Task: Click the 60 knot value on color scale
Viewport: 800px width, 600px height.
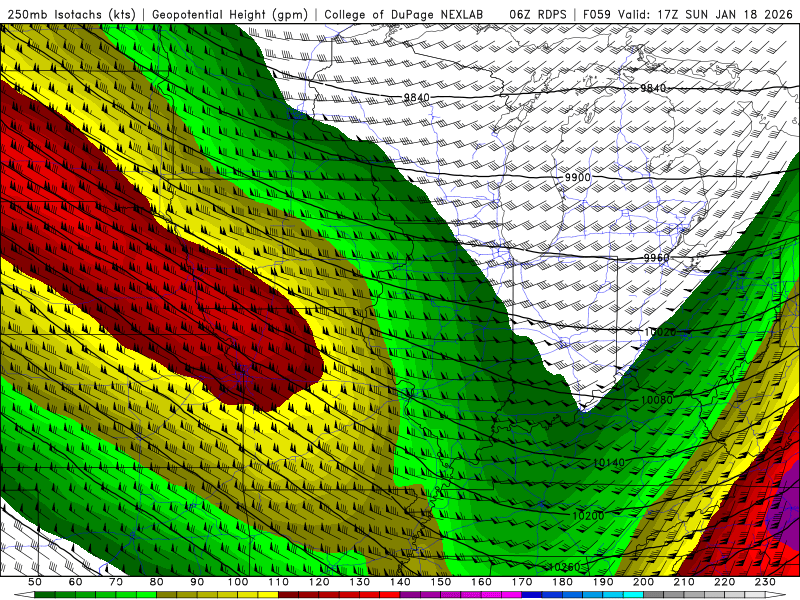Action: pos(75,582)
